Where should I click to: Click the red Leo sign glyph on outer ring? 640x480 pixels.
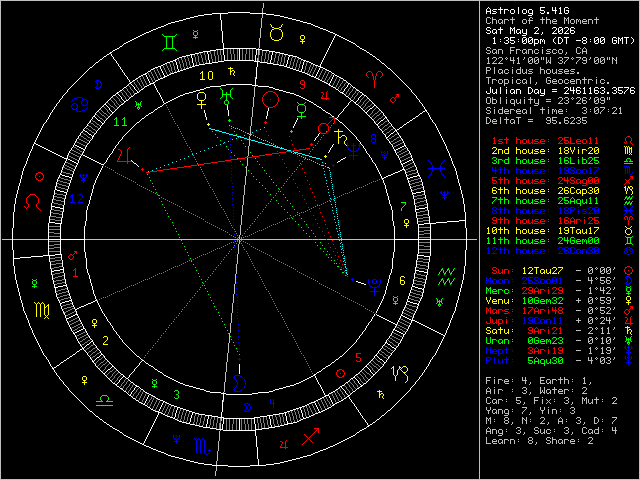pos(33,202)
